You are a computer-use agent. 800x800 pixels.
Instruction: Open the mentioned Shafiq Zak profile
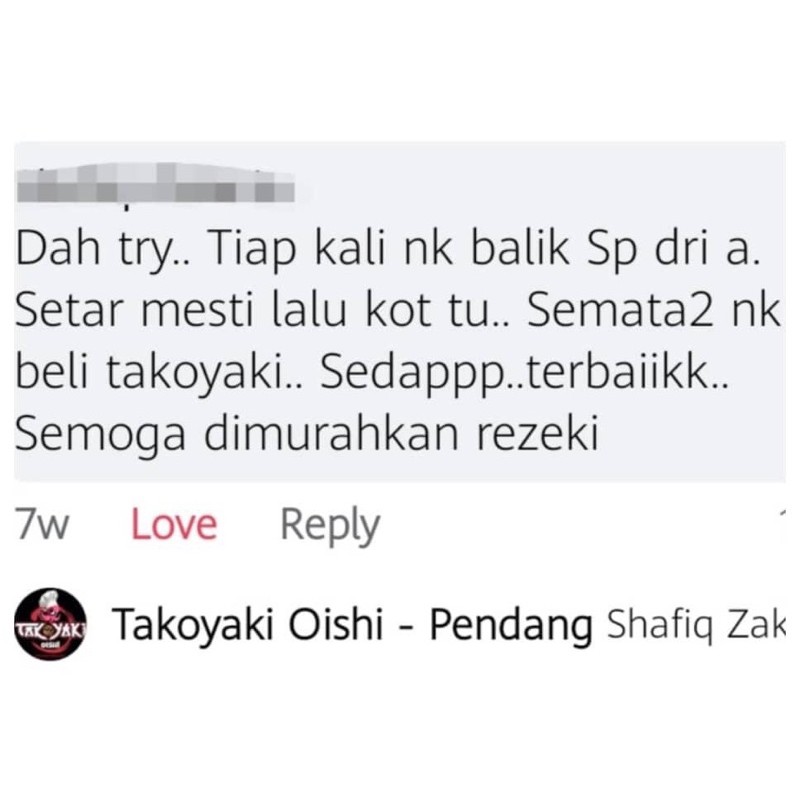[695, 624]
